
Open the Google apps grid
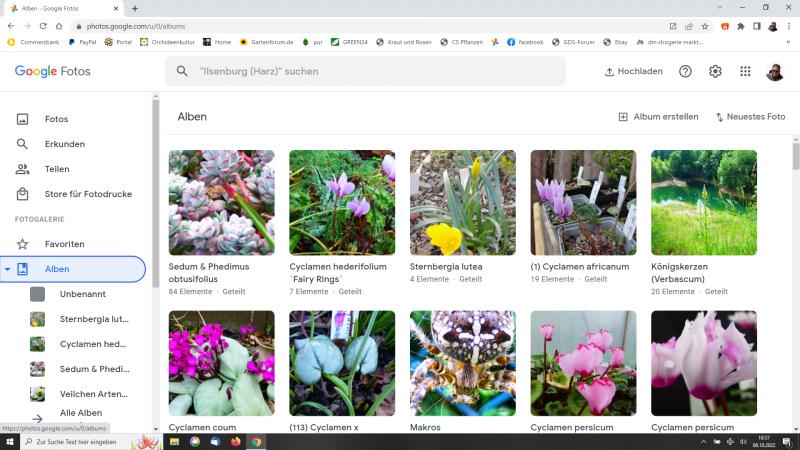pyautogui.click(x=745, y=72)
